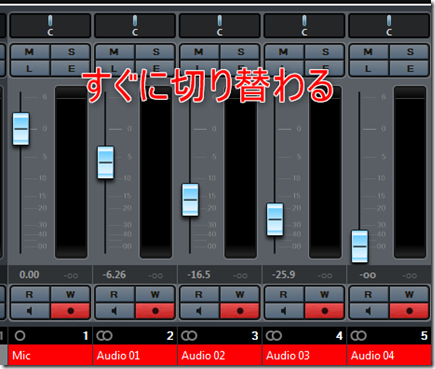Screen dimensions: 435x369
Task: Click the Mic channel pan control
Action: click(50, 26)
